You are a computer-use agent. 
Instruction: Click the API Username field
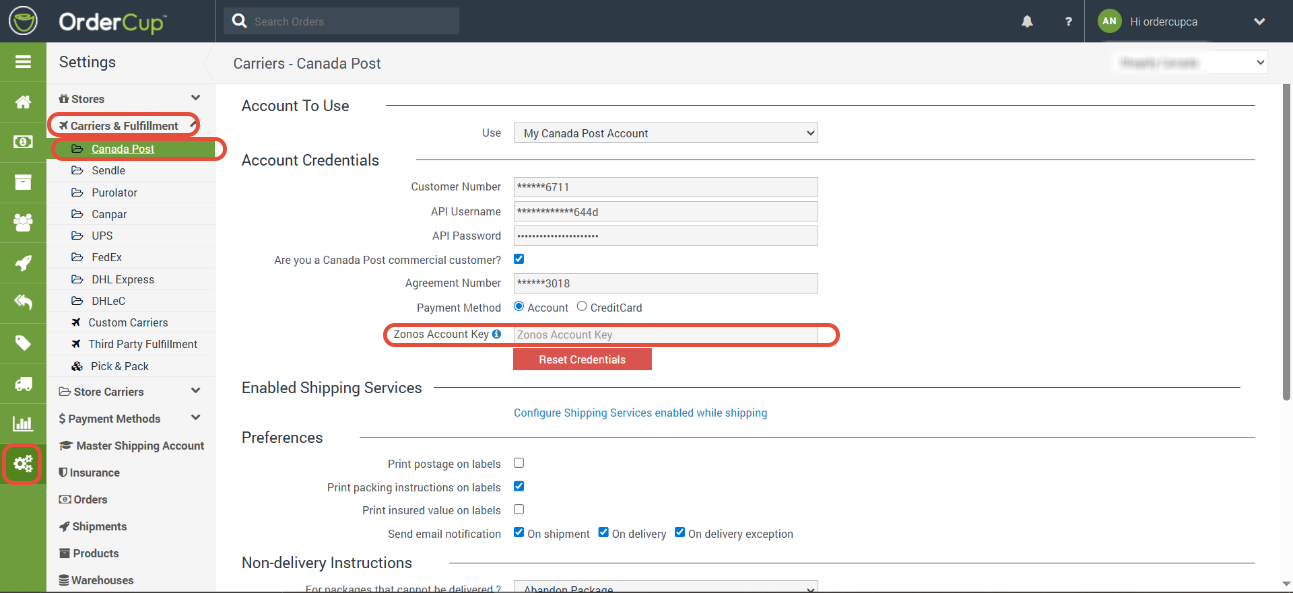(665, 211)
